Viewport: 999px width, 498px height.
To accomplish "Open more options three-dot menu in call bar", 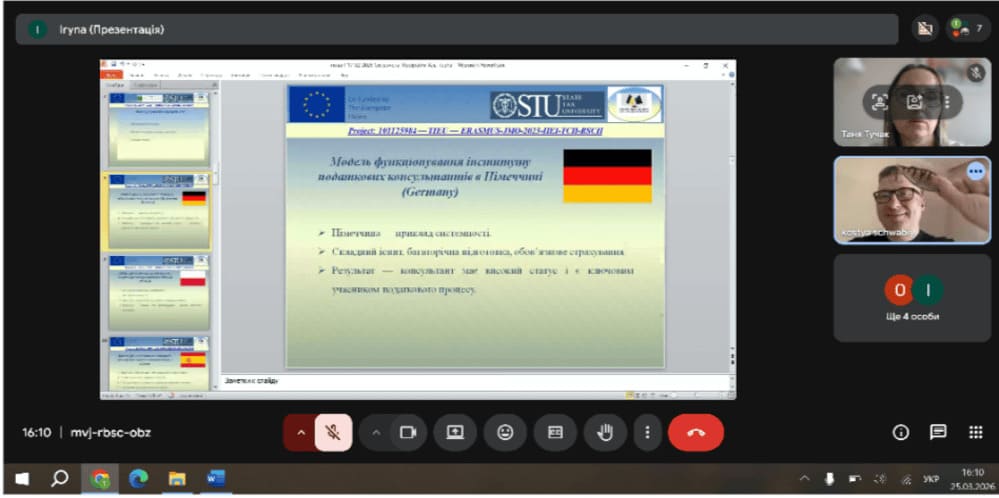I will (648, 432).
